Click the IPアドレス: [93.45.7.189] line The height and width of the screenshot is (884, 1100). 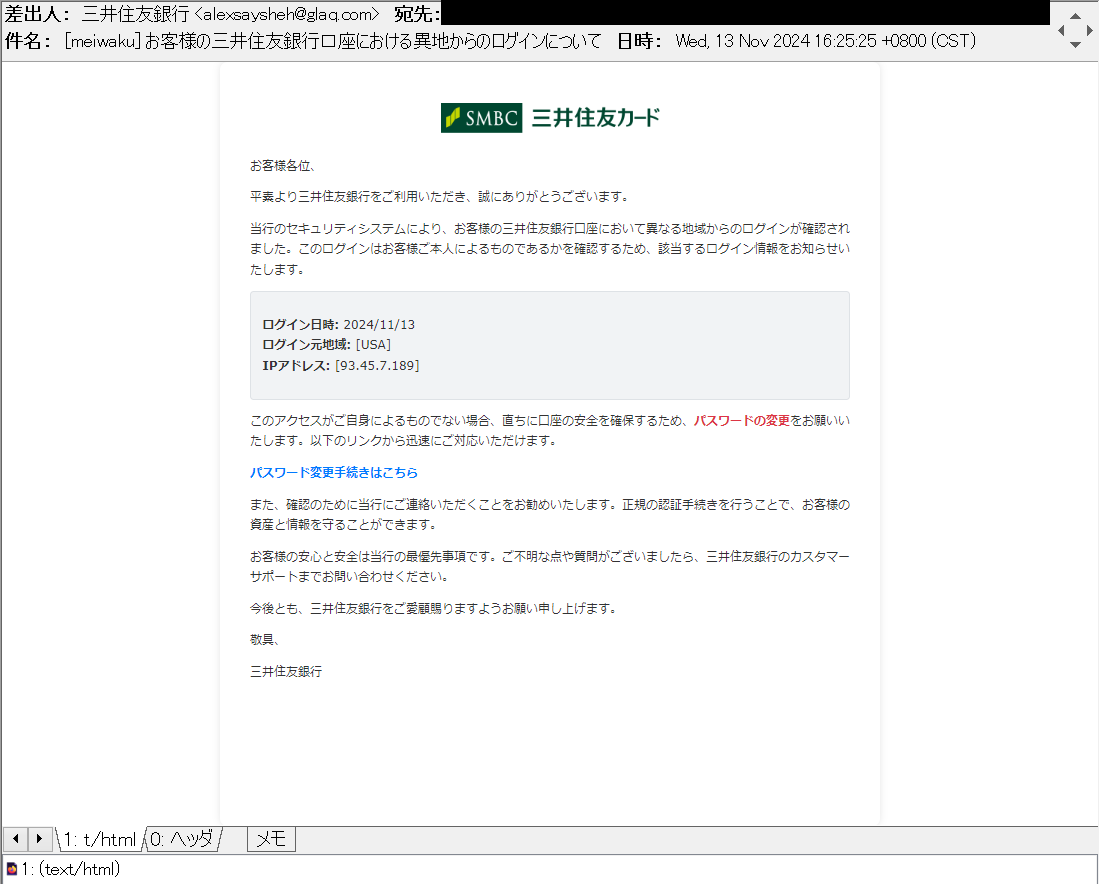click(341, 366)
